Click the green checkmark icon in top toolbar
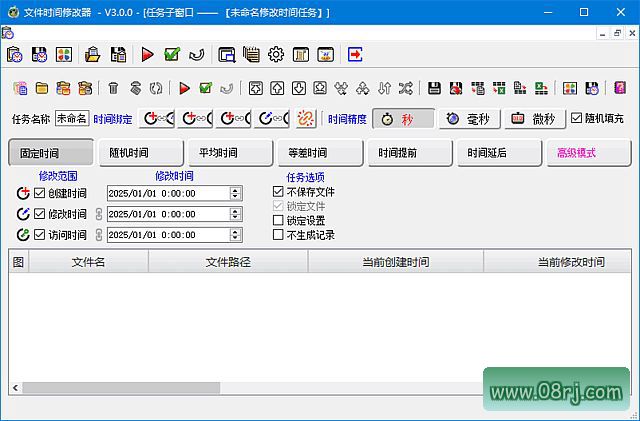Screen dimensions: 640x421 pyautogui.click(x=172, y=54)
